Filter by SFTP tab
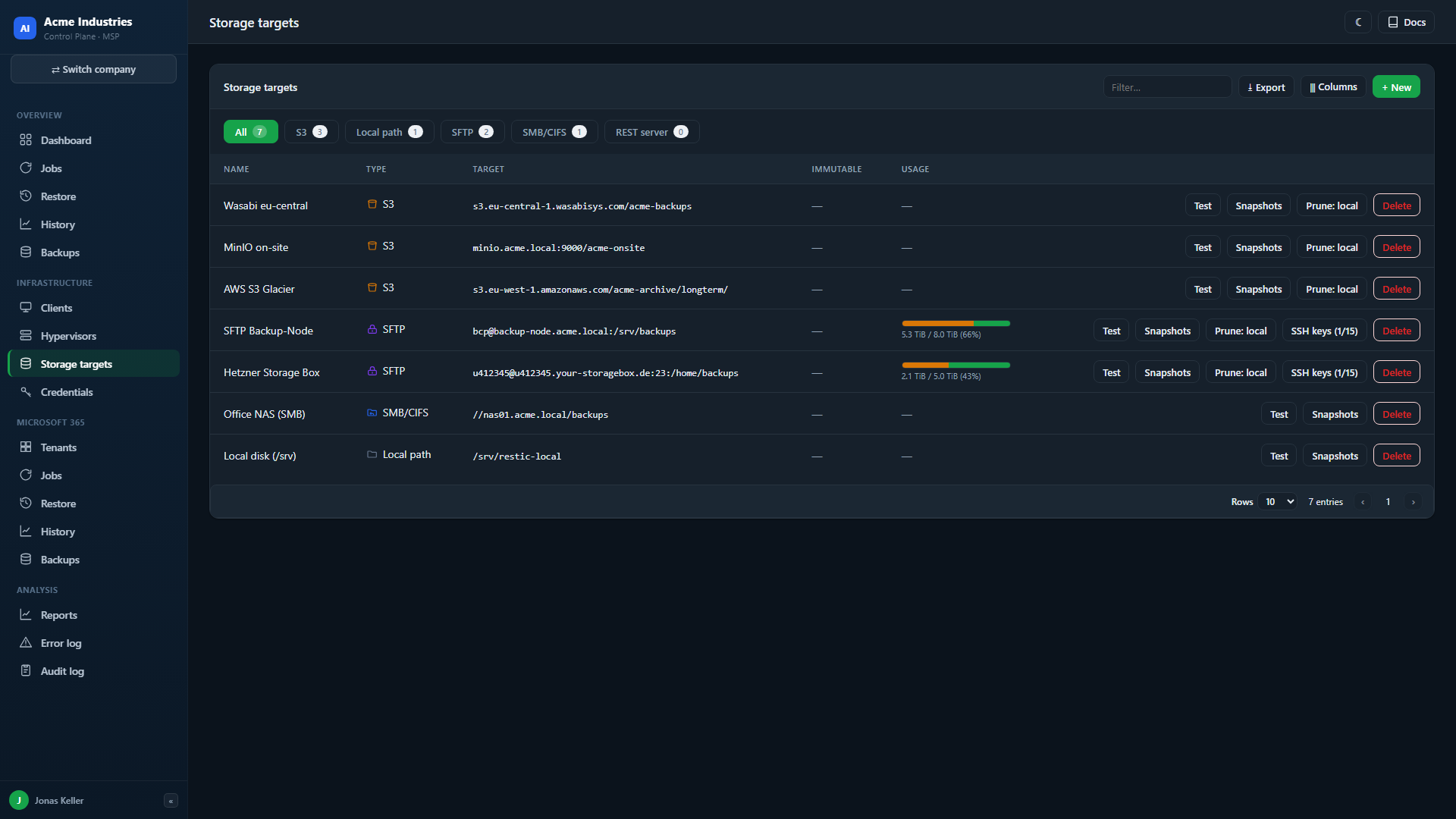 472,132
